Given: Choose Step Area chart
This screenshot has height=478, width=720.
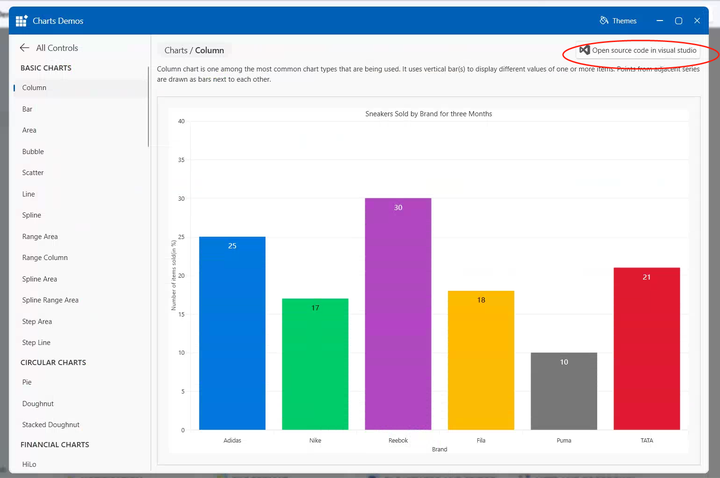Looking at the screenshot, I should (x=37, y=321).
